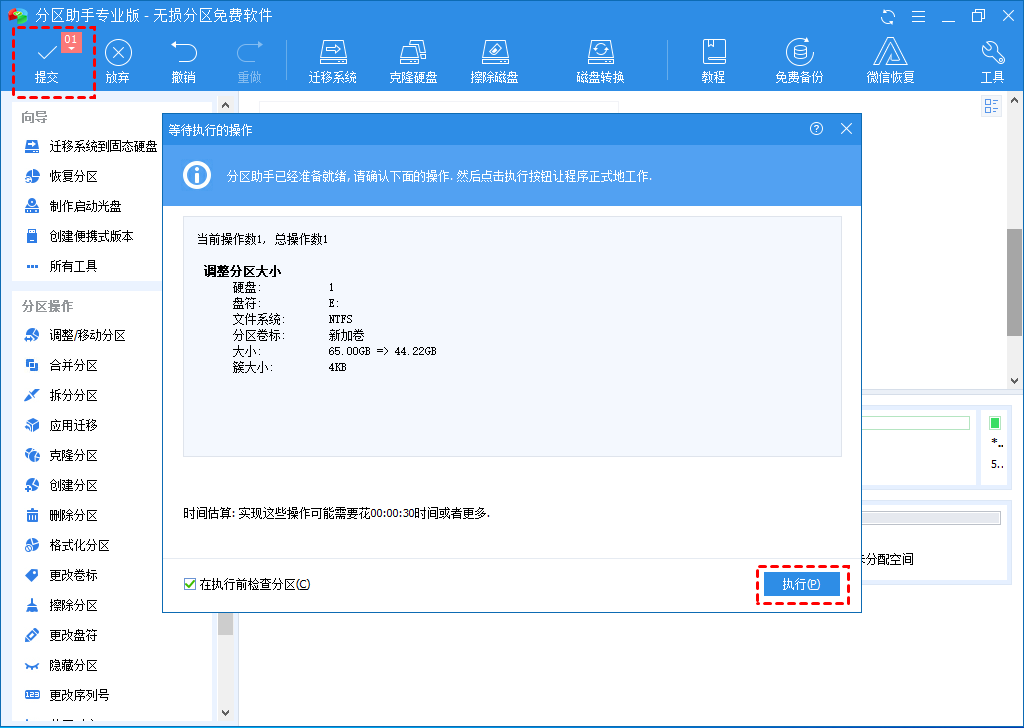Image resolution: width=1024 pixels, height=728 pixels.
Task: Select 格式化分区 operation
Action: point(67,546)
